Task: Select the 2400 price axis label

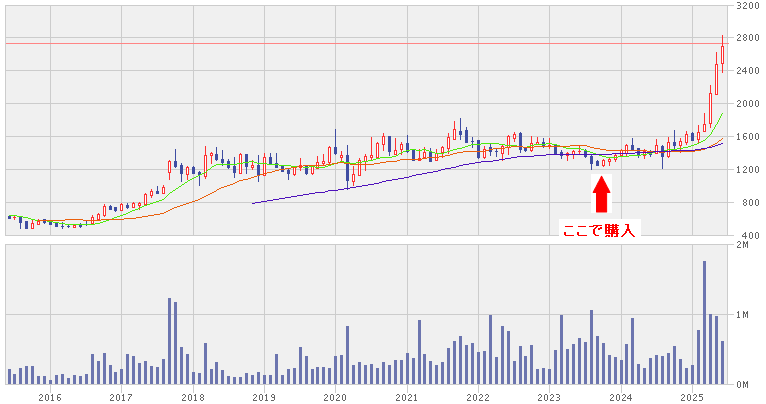Action: click(x=747, y=71)
